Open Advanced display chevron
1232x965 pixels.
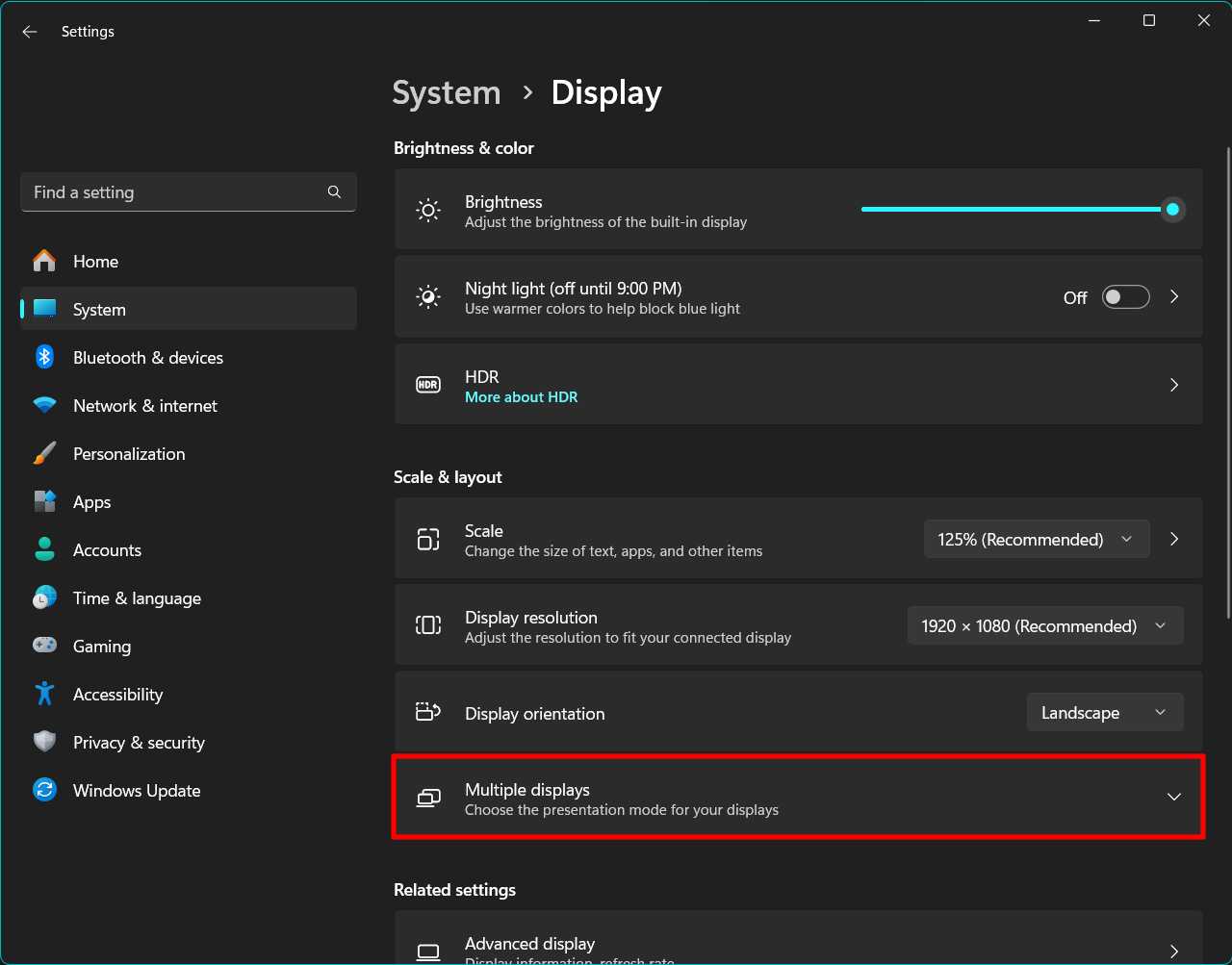[1174, 952]
